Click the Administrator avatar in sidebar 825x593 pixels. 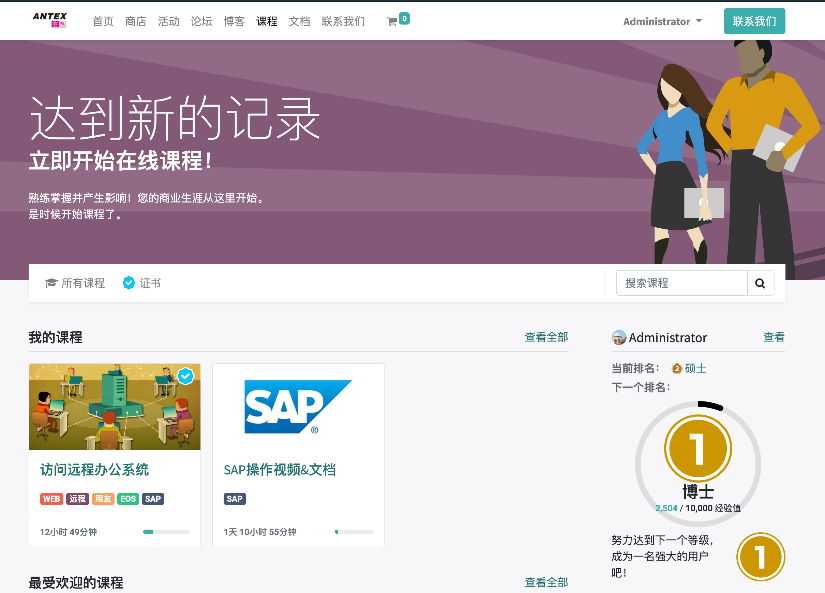click(619, 338)
